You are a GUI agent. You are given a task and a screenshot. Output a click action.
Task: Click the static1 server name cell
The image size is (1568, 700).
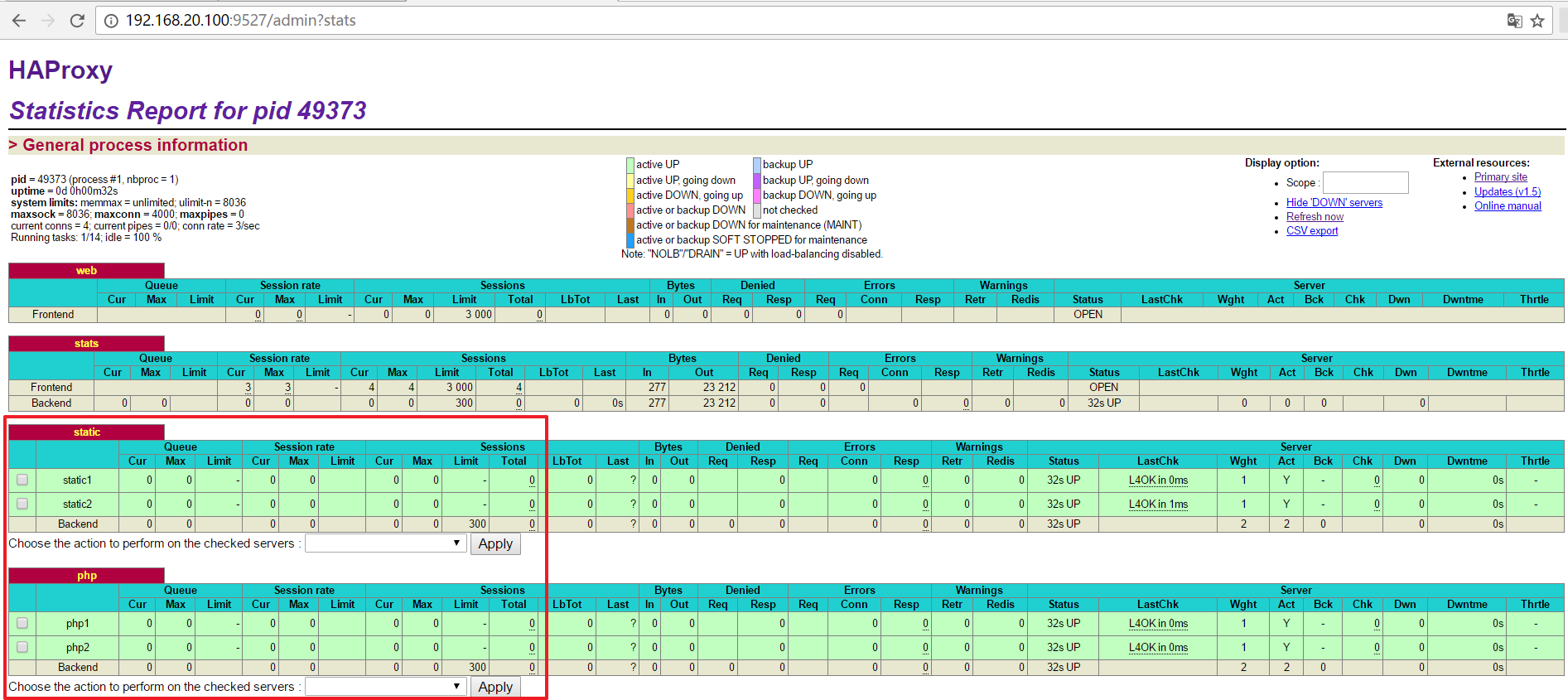(77, 480)
